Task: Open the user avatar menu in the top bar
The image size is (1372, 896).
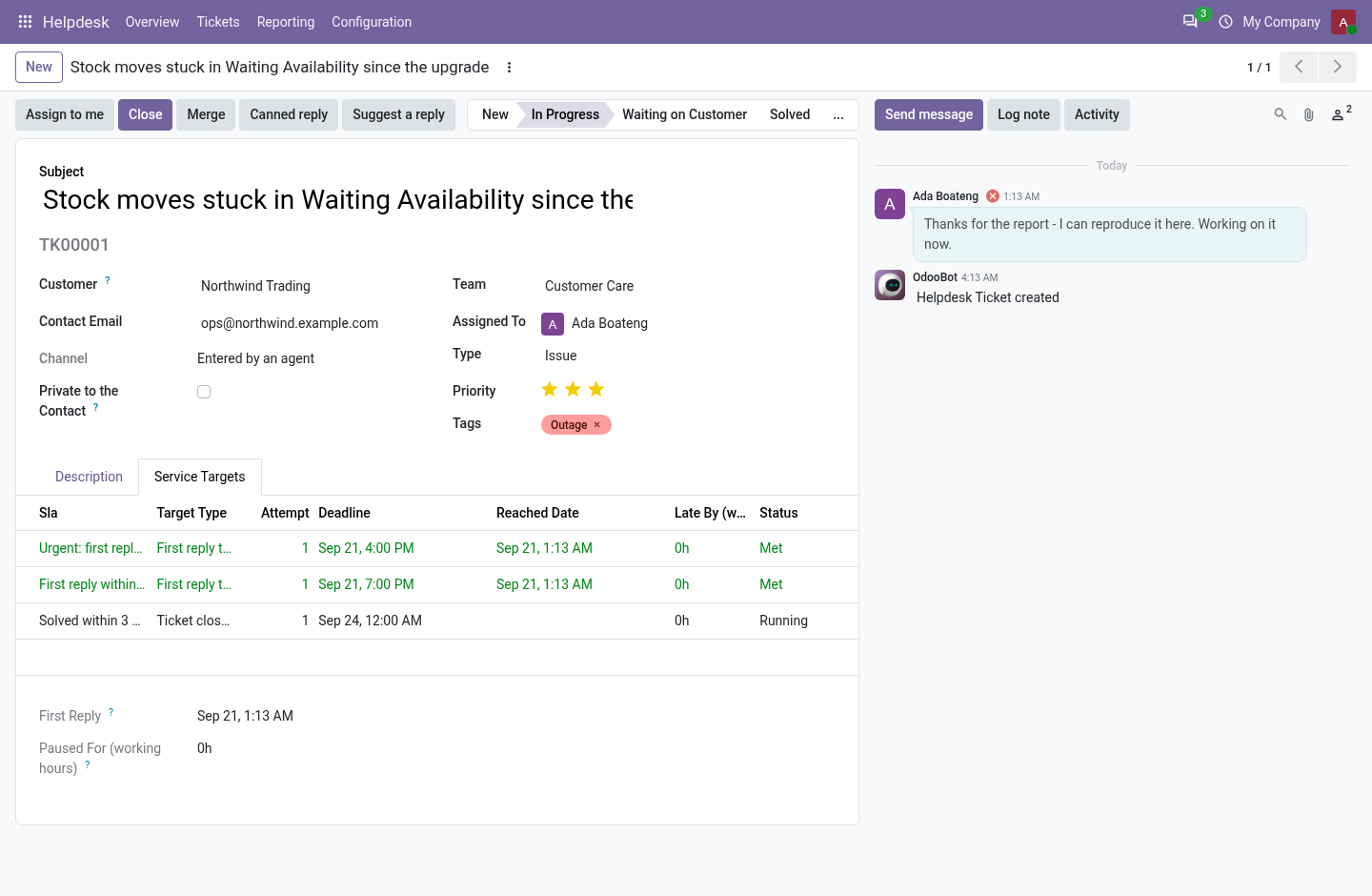Action: (x=1343, y=22)
